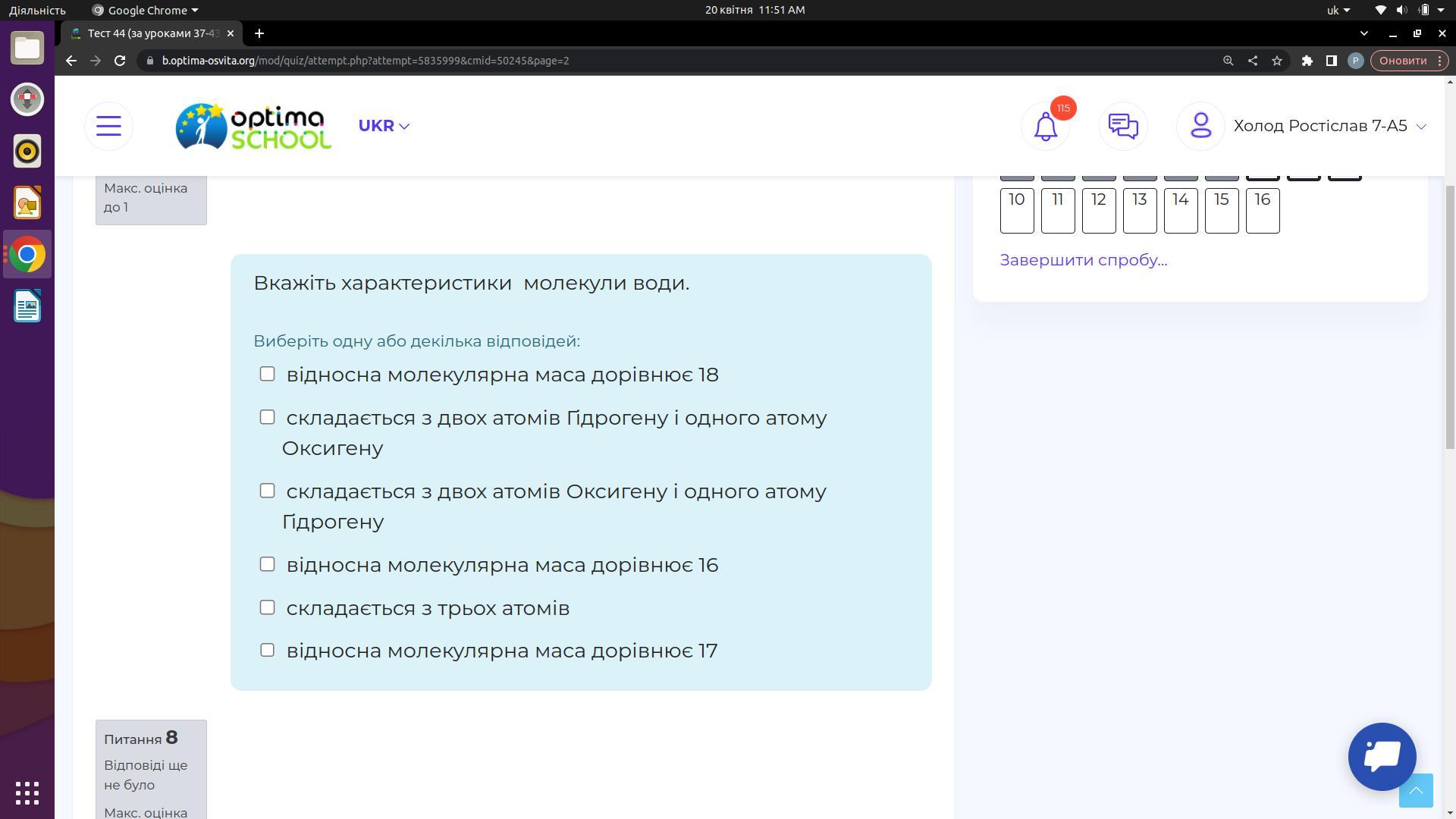The height and width of the screenshot is (819, 1456).
Task: Go to question 12 in navigation
Action: (1098, 210)
